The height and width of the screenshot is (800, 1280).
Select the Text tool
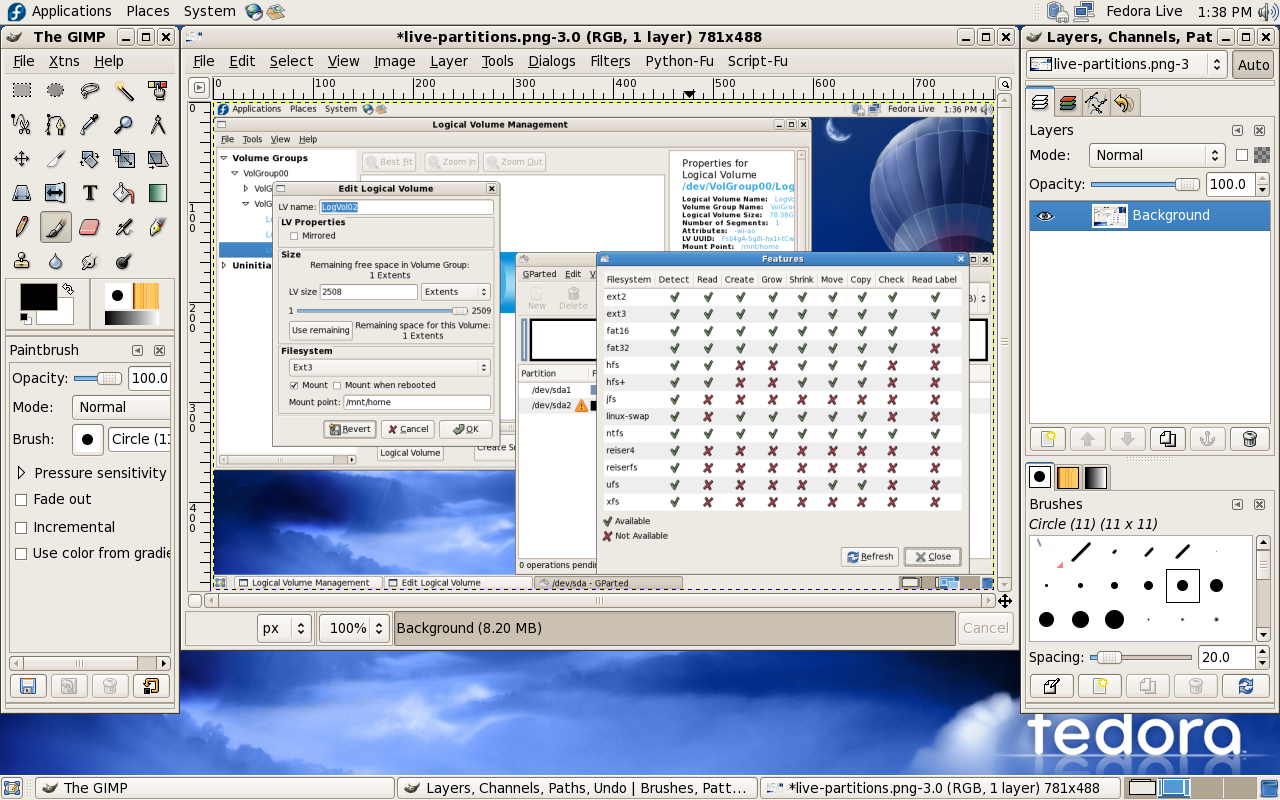click(89, 193)
